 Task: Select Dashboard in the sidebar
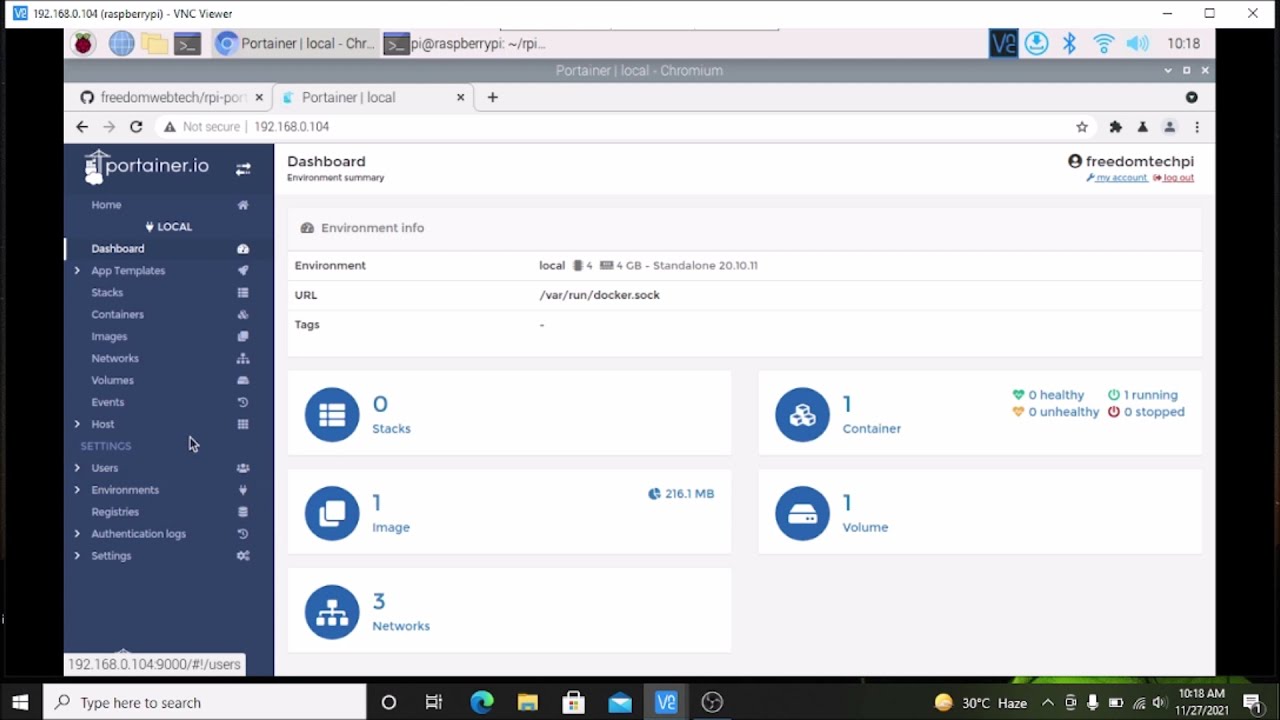(x=118, y=249)
